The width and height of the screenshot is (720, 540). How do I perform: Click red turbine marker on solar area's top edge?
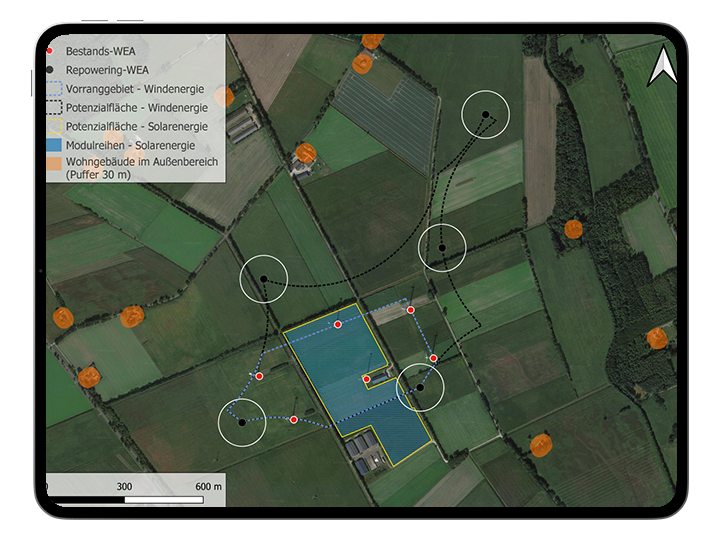338,325
